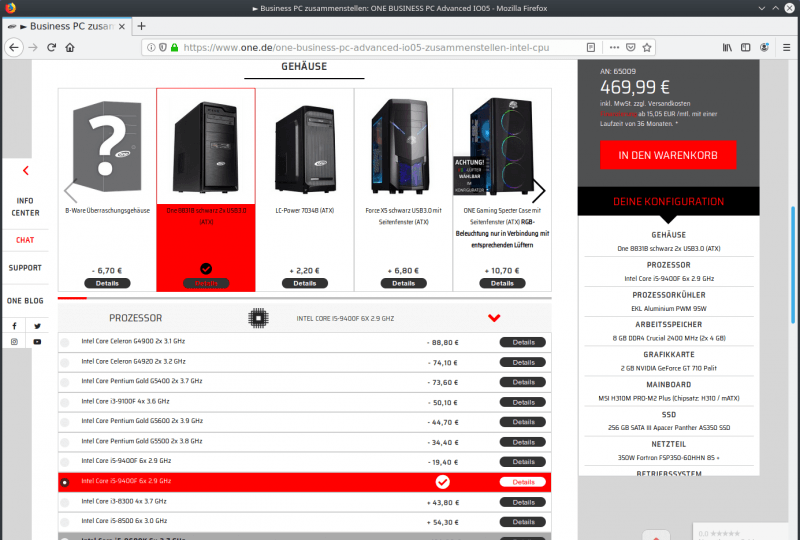Image resolution: width=800 pixels, height=540 pixels.
Task: Open tracking protection shield icon
Action: click(163, 47)
